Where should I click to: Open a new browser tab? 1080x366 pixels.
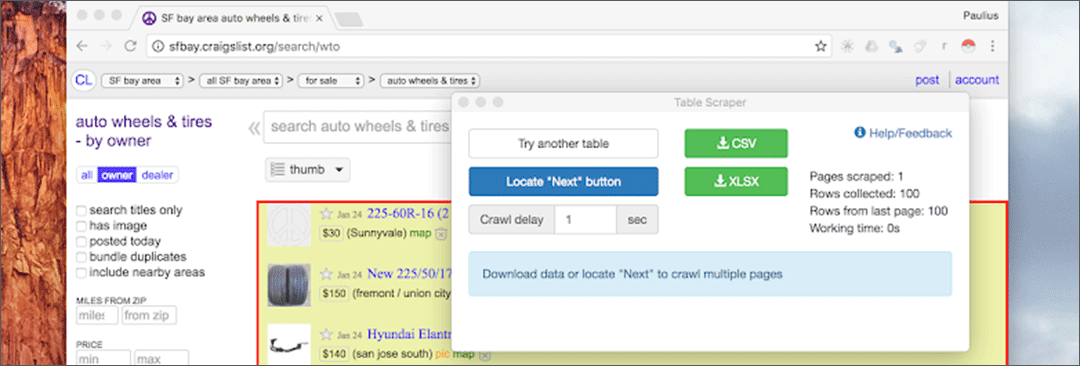pyautogui.click(x=349, y=19)
